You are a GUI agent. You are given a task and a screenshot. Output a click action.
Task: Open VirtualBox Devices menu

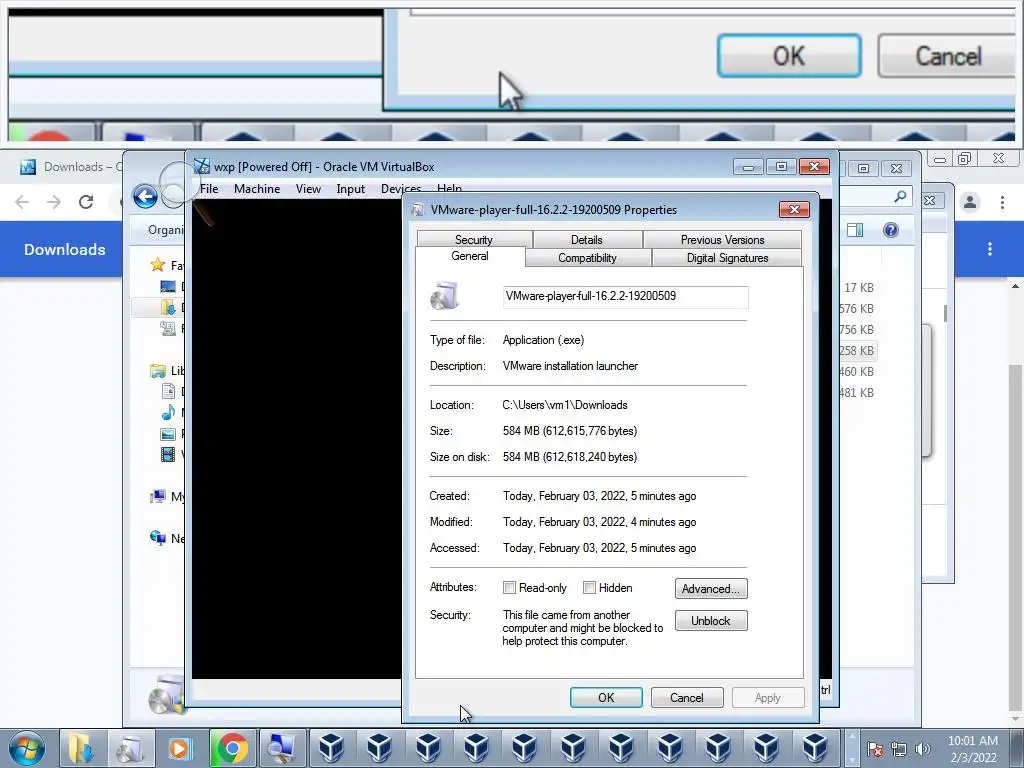tap(400, 189)
